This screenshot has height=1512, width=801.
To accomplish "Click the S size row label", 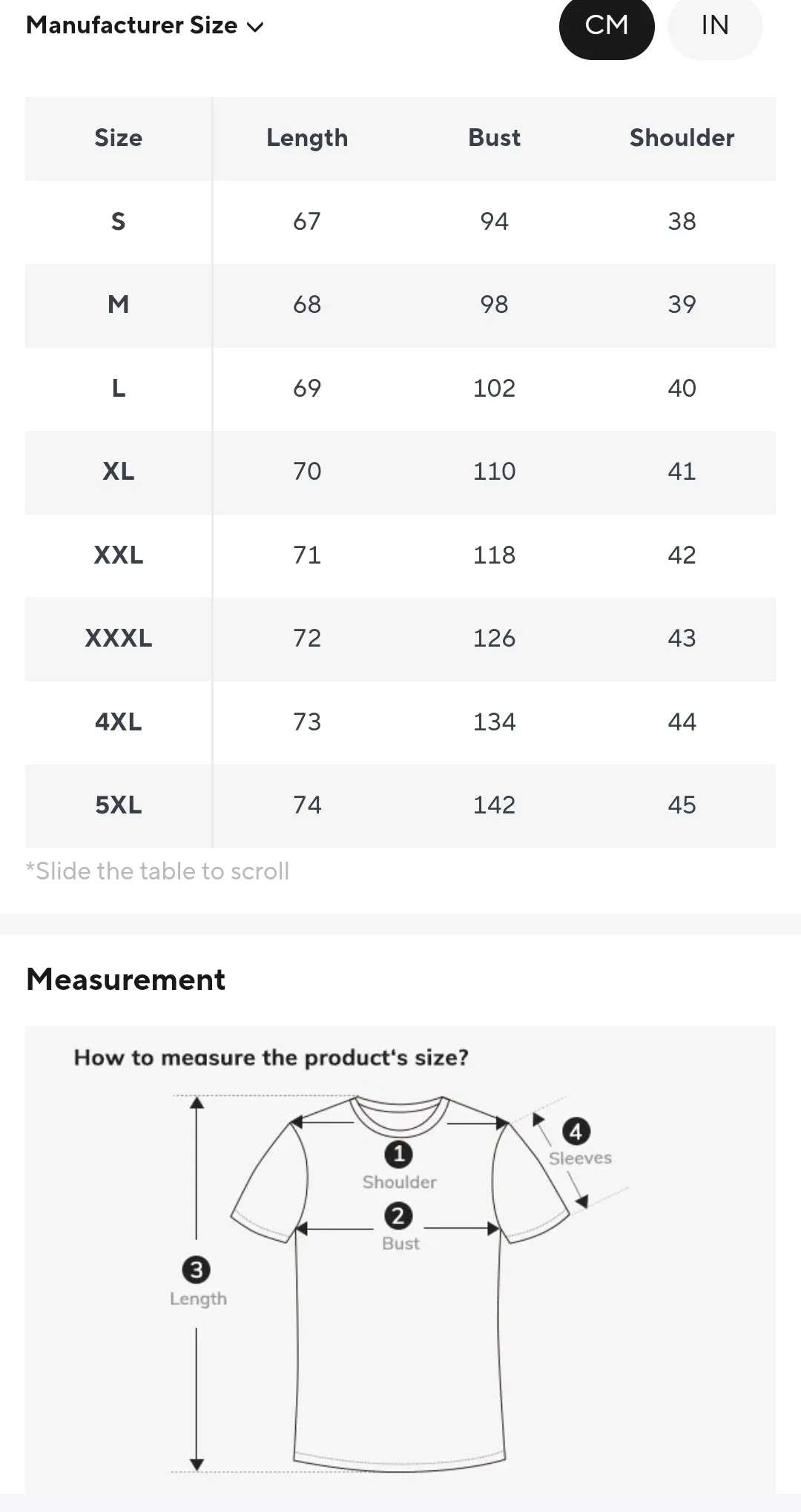I will point(118,221).
